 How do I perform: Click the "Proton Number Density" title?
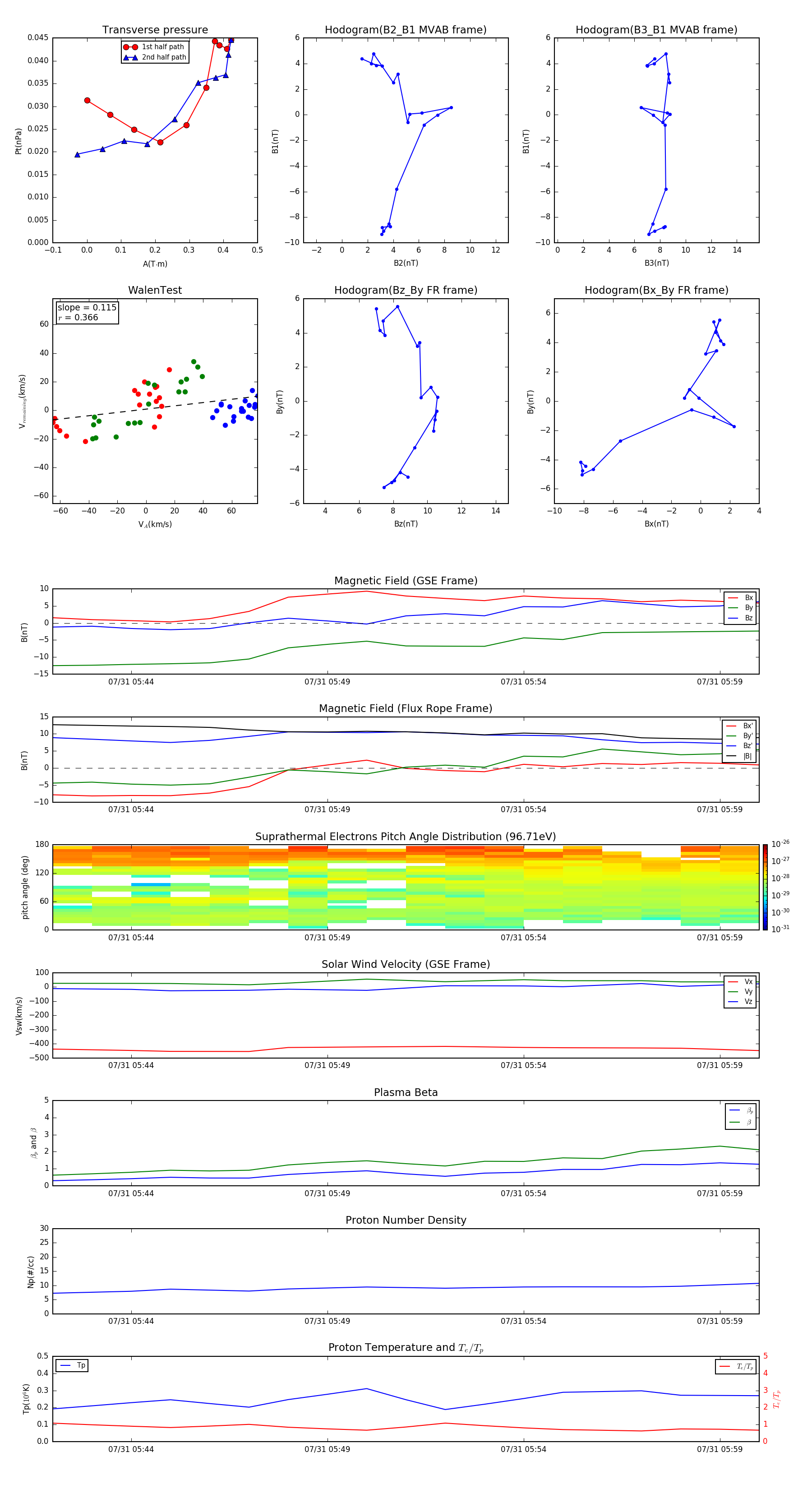[x=406, y=1220]
